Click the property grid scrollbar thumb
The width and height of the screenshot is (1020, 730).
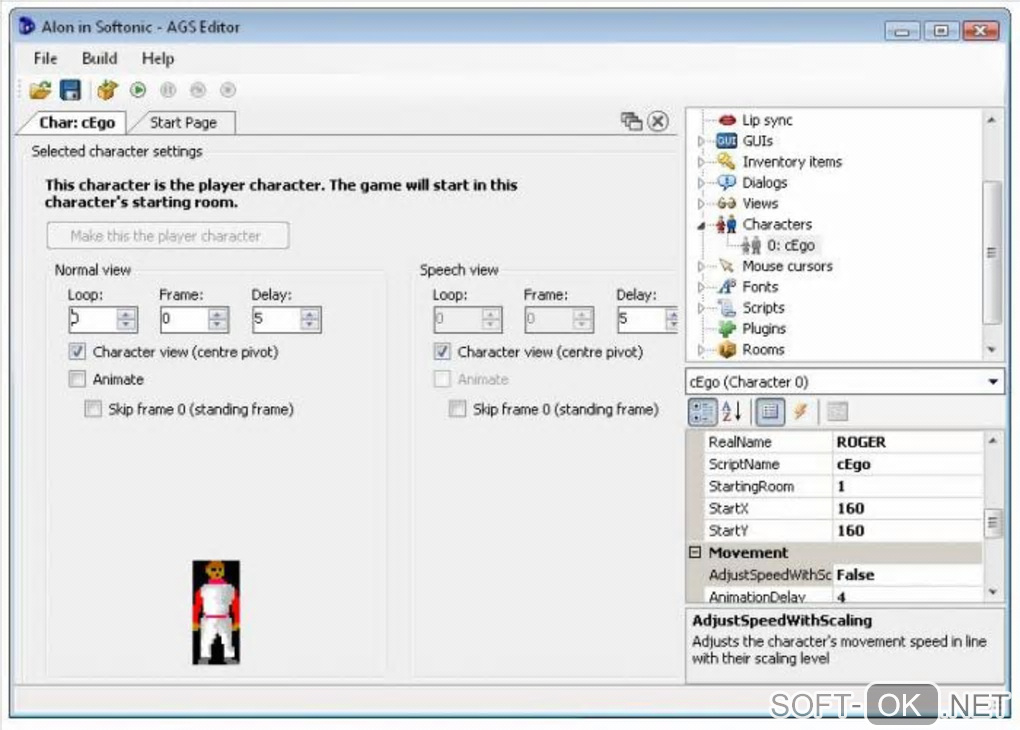[993, 522]
